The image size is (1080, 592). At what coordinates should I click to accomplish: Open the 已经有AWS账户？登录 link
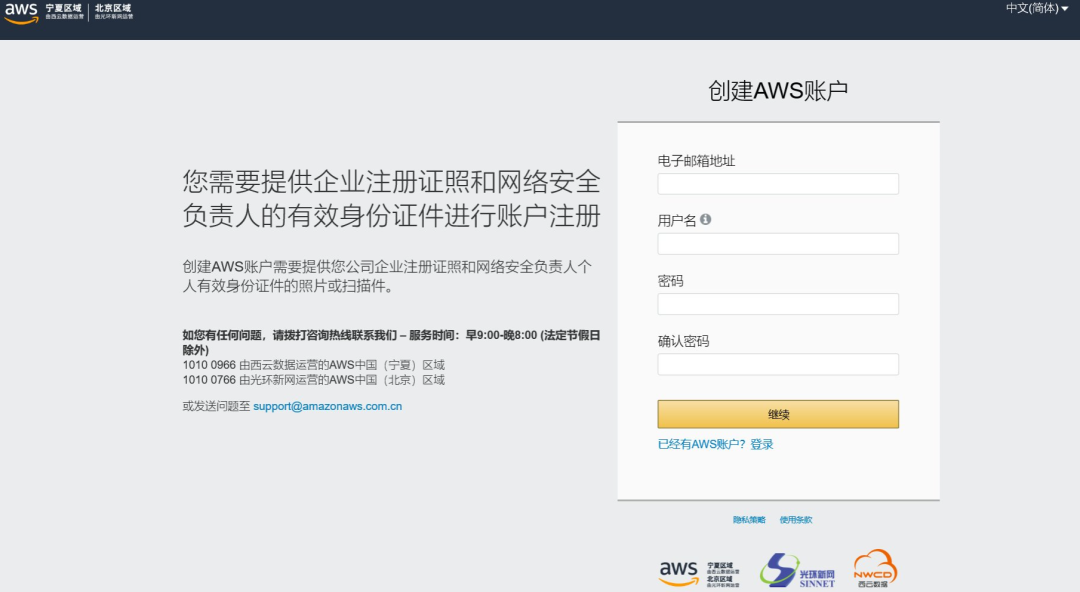(715, 445)
